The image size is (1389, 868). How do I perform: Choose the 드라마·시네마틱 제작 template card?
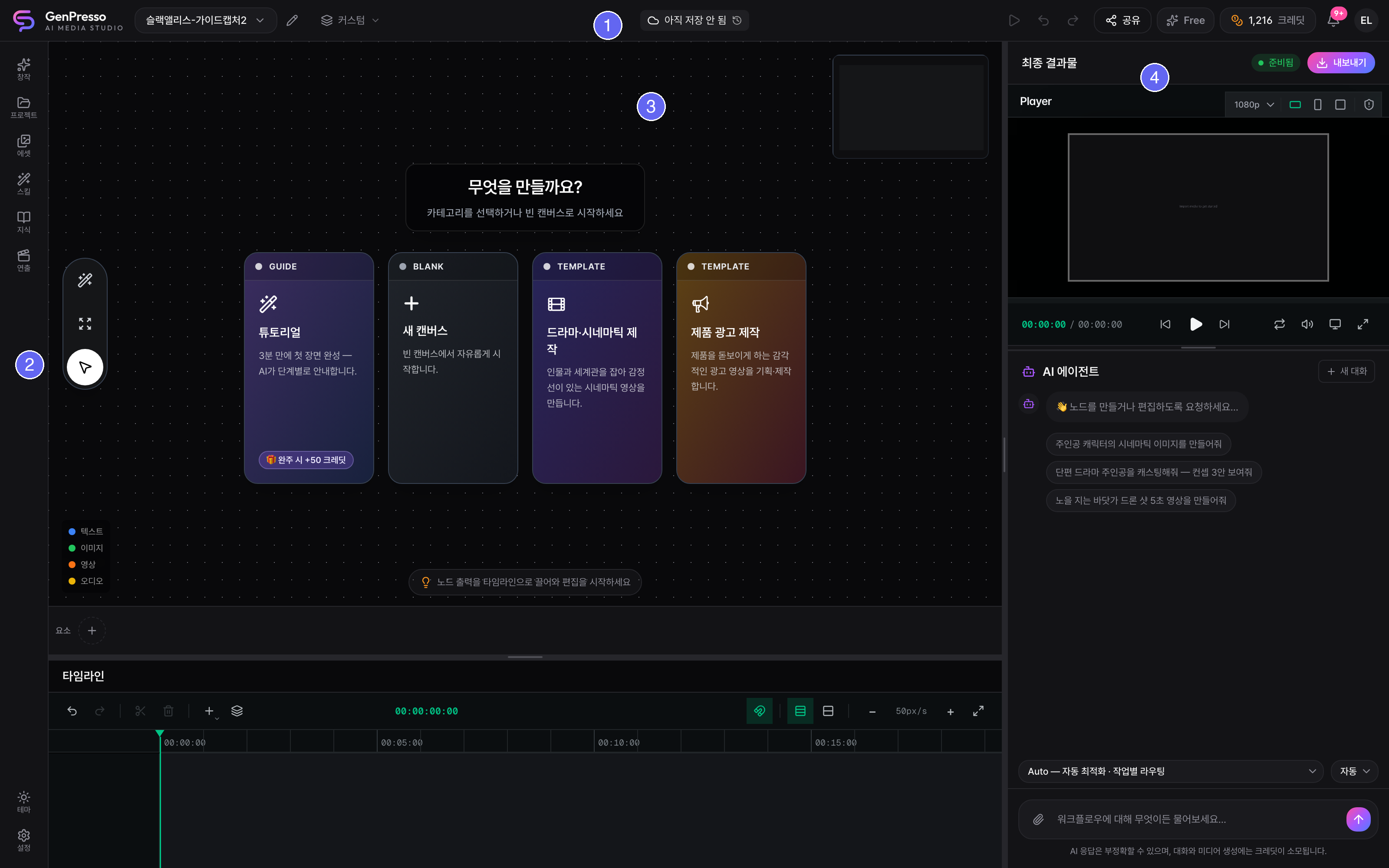click(597, 368)
